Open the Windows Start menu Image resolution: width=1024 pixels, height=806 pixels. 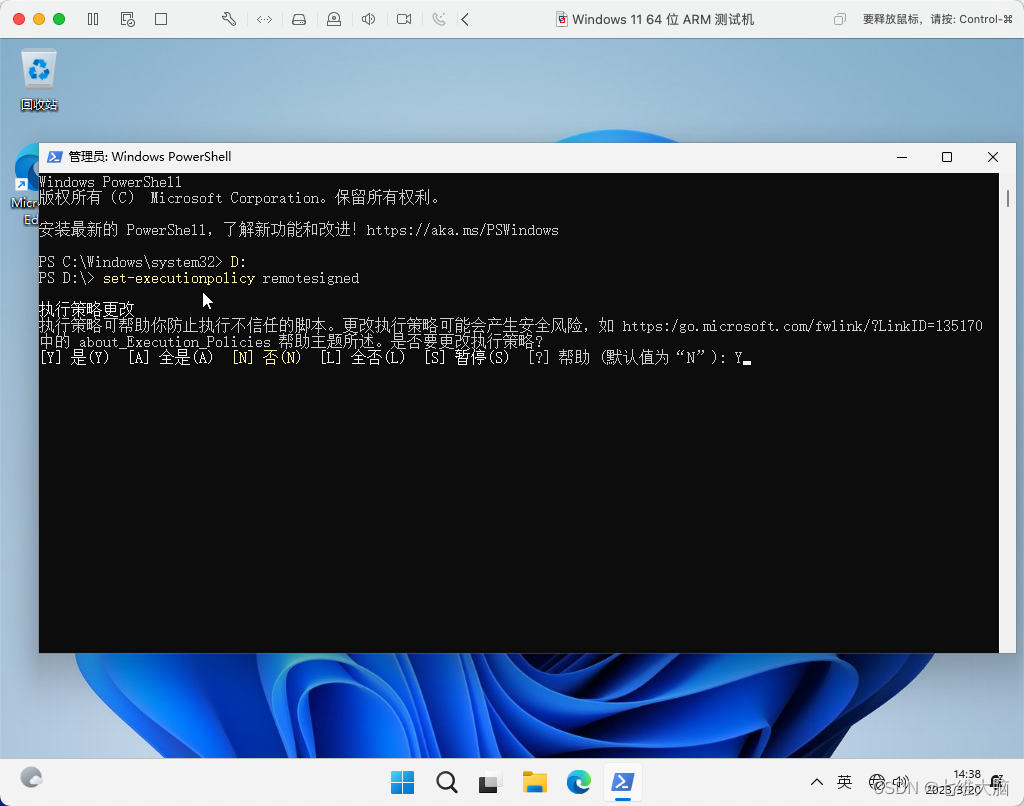(402, 782)
